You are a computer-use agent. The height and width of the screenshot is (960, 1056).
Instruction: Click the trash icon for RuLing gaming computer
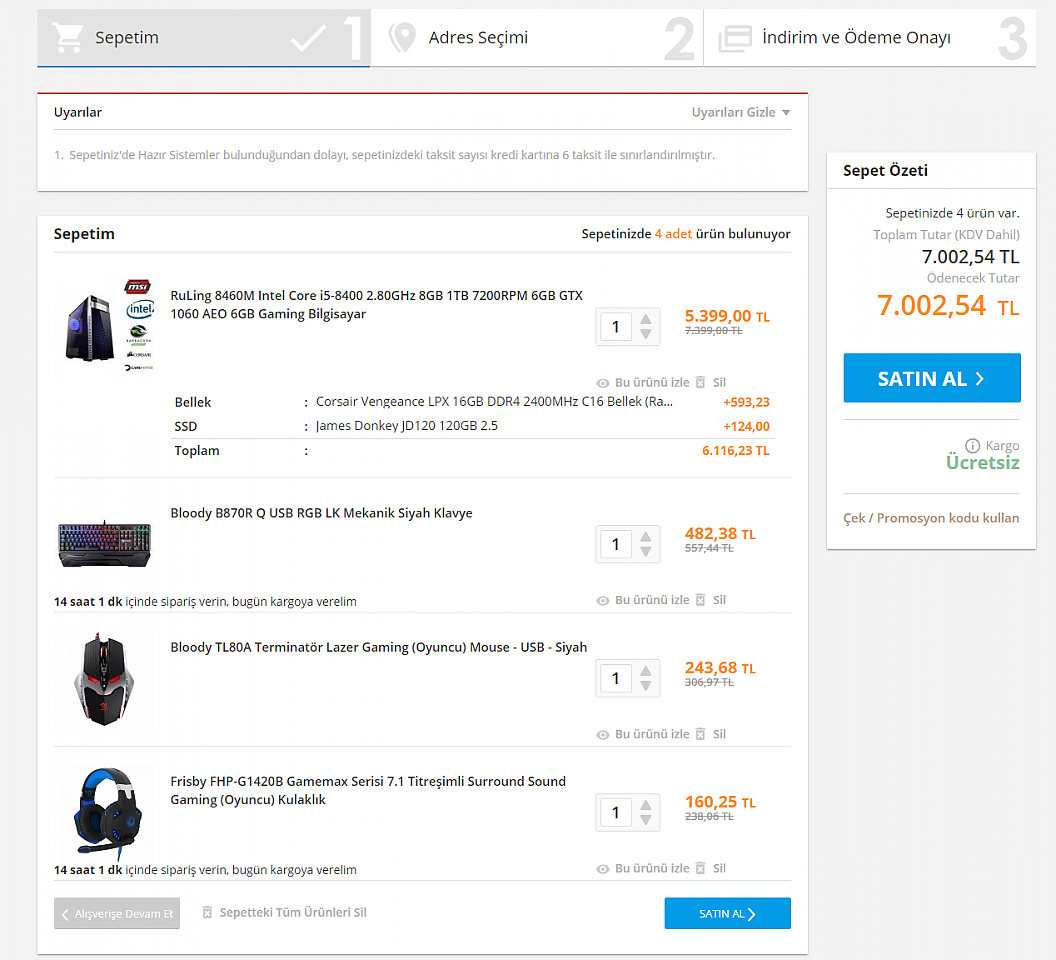tap(700, 382)
